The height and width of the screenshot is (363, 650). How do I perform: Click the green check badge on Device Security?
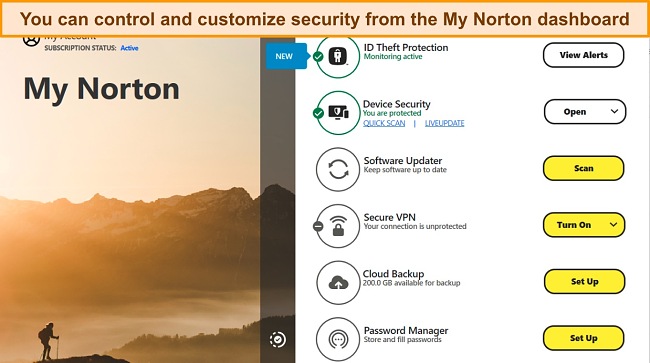(318, 113)
